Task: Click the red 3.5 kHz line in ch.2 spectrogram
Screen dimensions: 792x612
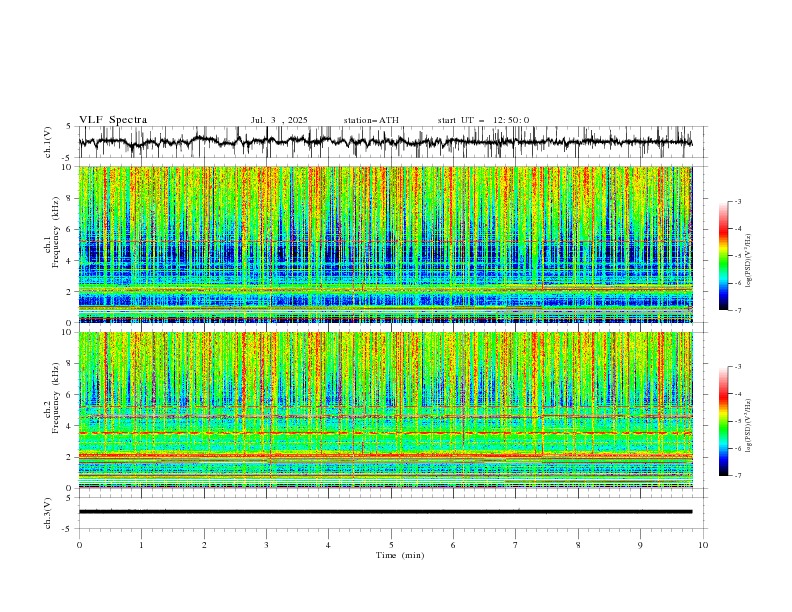Action: pos(385,433)
